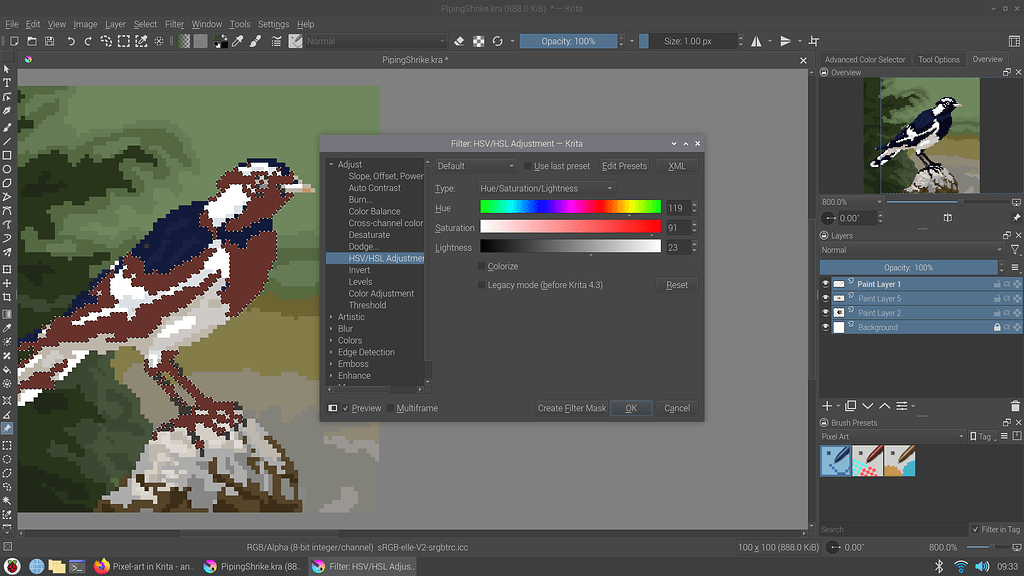Open the Default preset dropdown
This screenshot has height=576, width=1024.
pos(476,166)
